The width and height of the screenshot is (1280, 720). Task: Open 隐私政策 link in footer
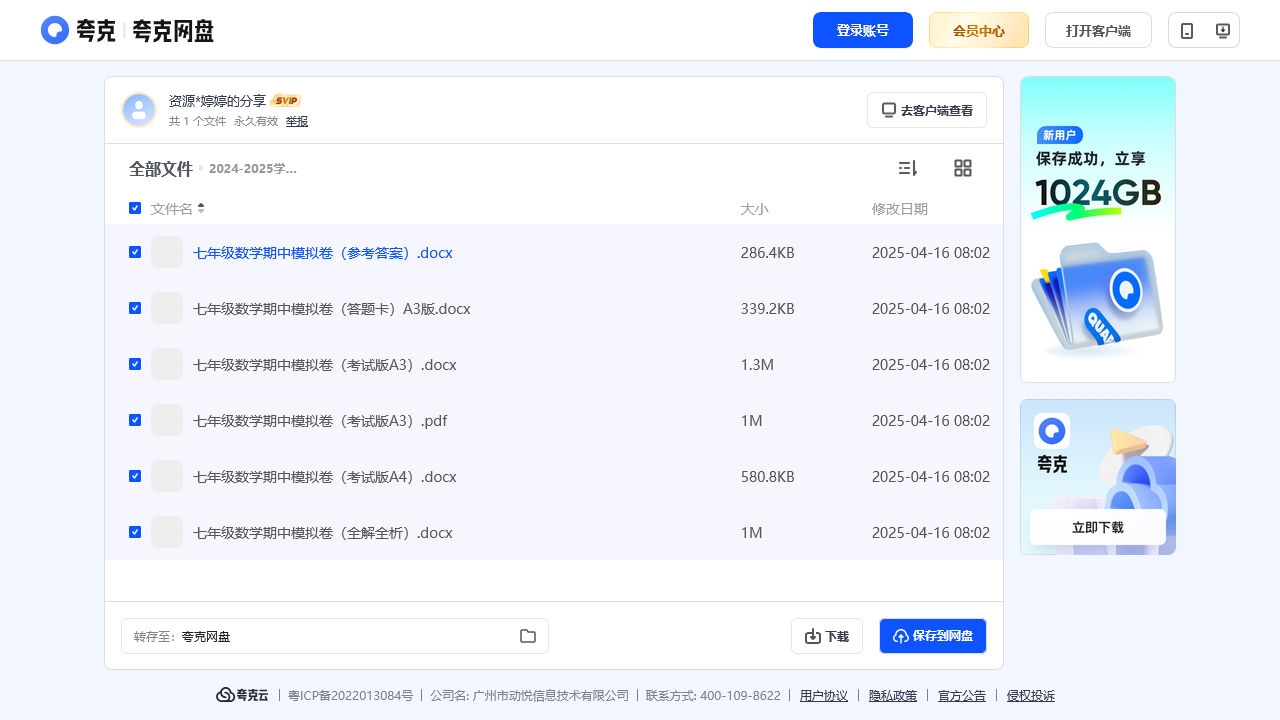point(893,696)
